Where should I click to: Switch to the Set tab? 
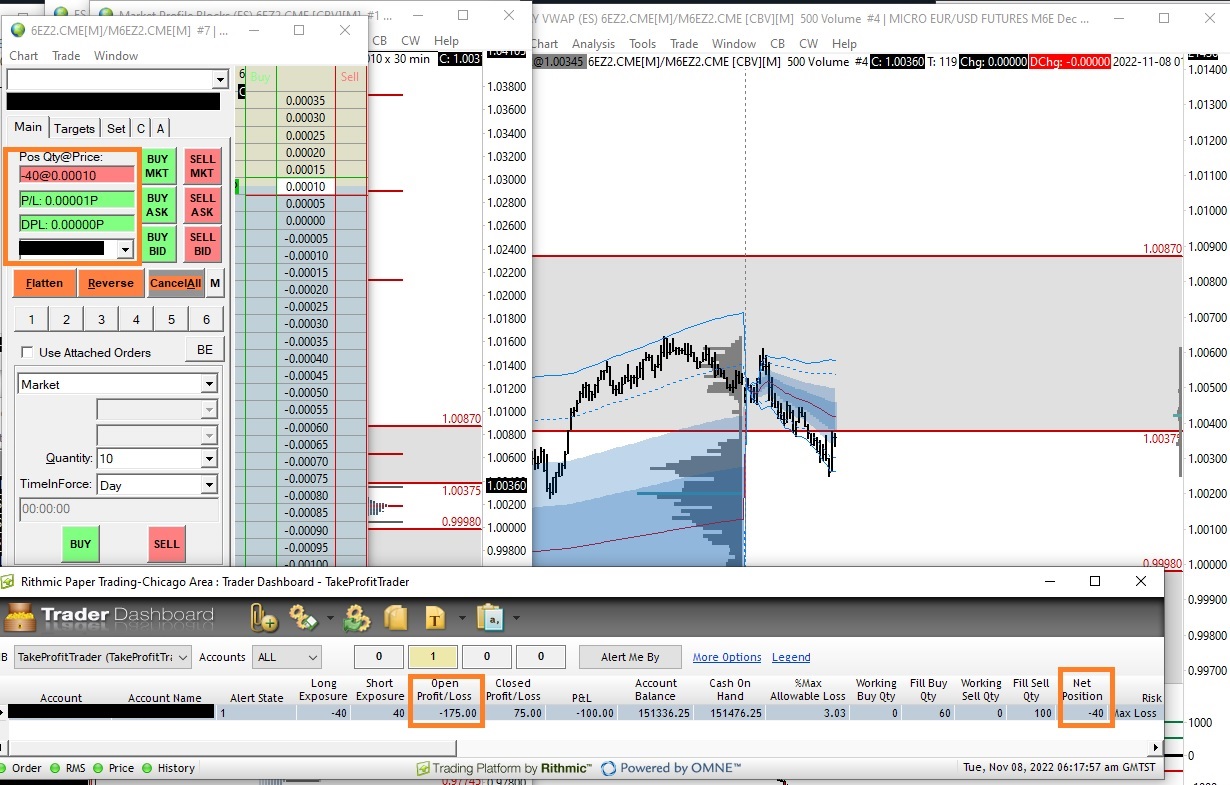(117, 128)
